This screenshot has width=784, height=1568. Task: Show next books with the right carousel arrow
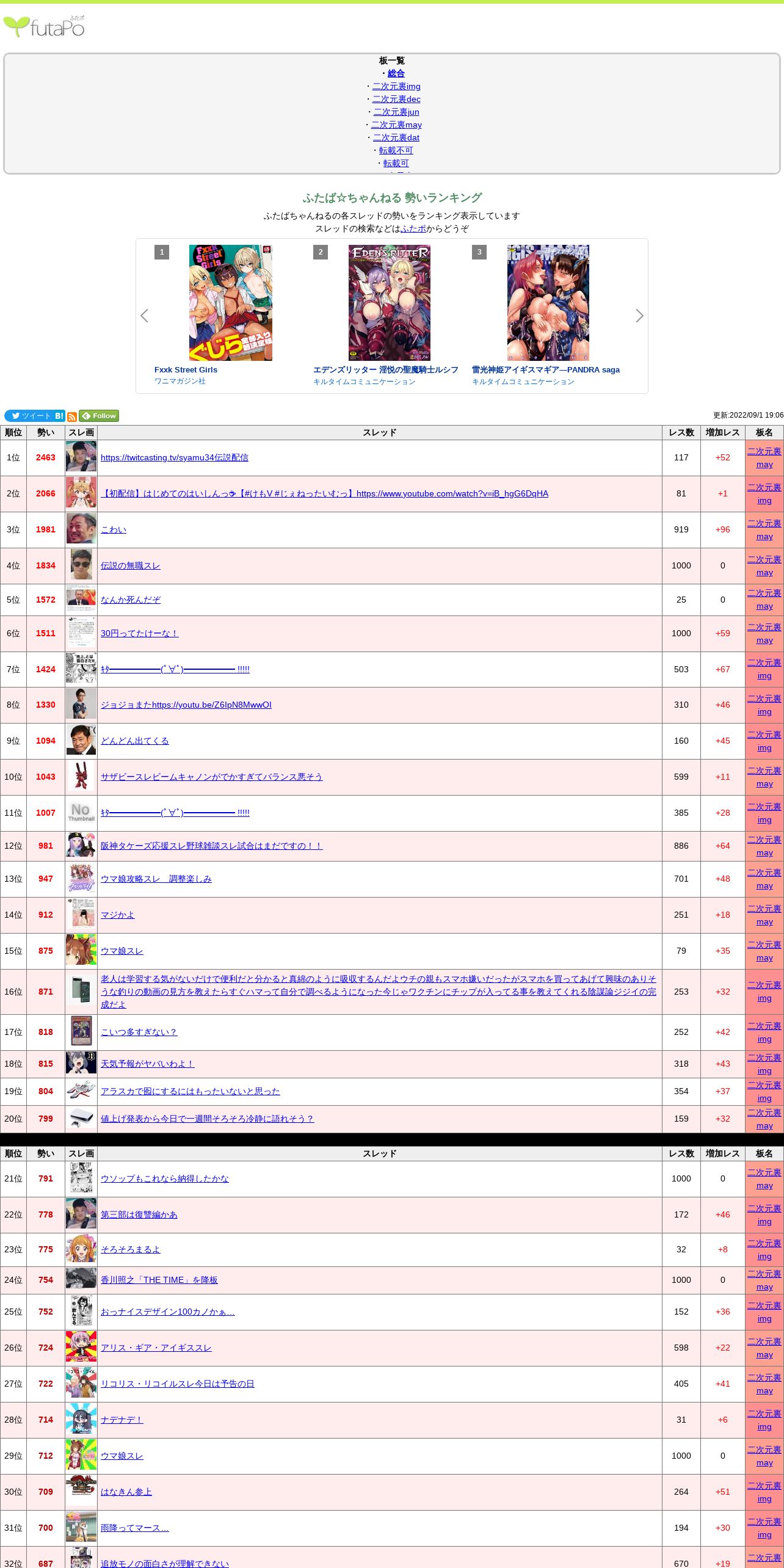pos(639,316)
